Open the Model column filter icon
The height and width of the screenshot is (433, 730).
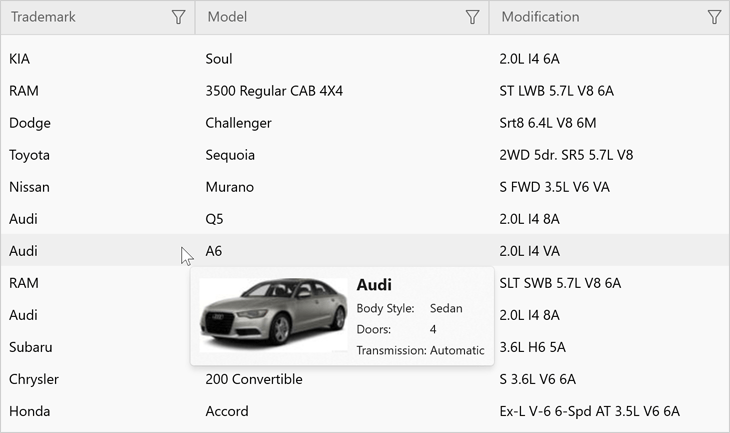coord(472,17)
